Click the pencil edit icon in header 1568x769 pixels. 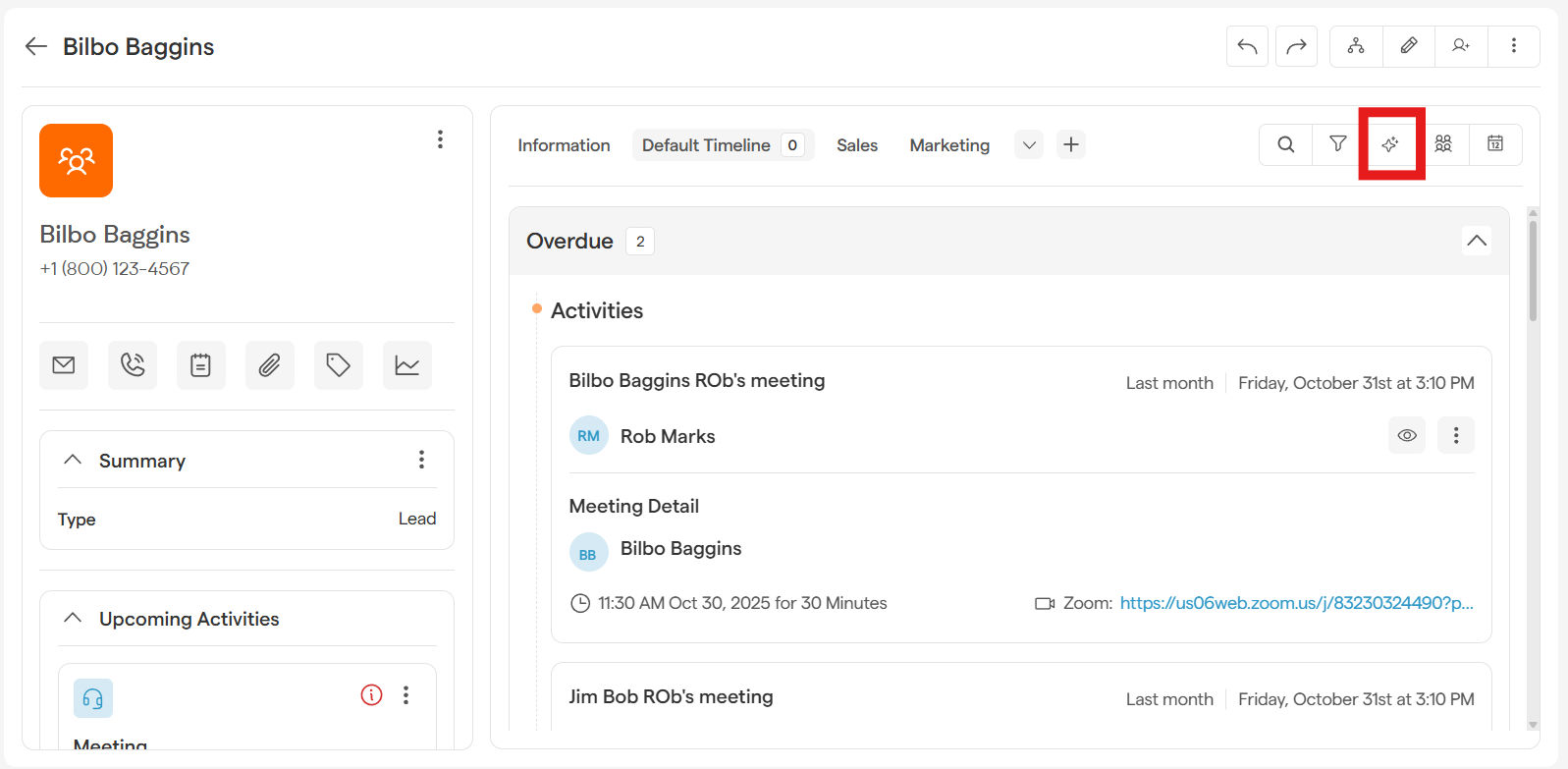click(1408, 46)
